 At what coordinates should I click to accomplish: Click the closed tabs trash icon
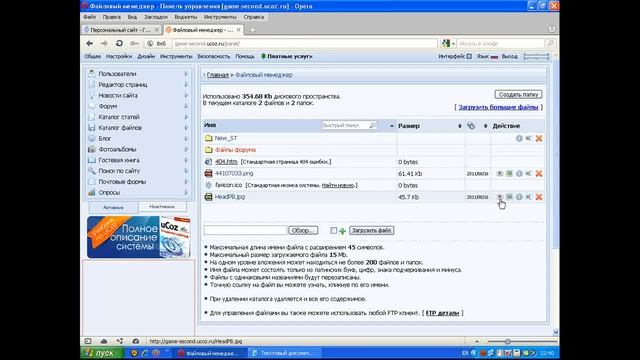(552, 29)
